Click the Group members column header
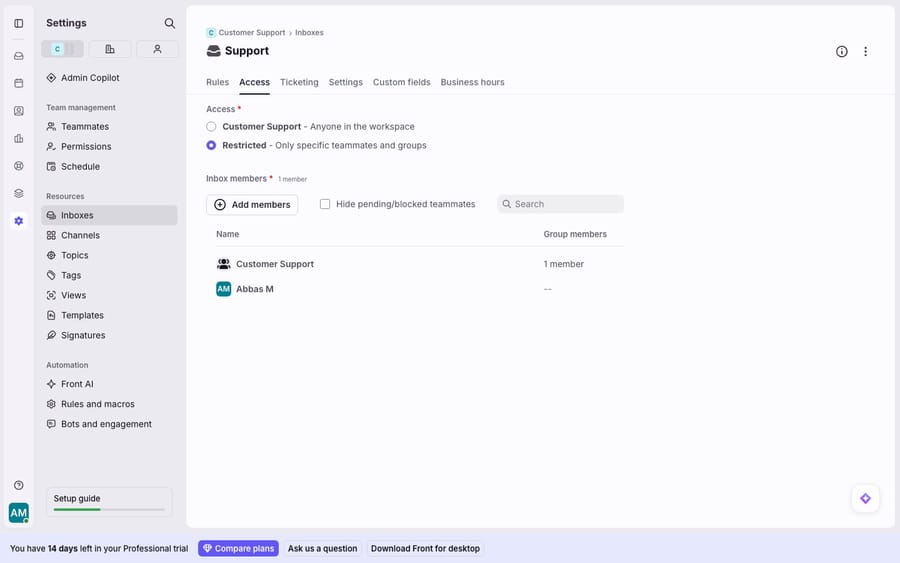Screen dimensions: 900x563 (x=575, y=234)
